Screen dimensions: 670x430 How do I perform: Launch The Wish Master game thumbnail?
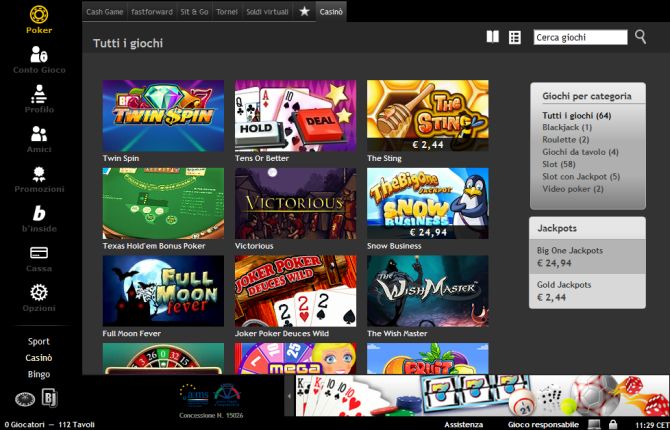[x=428, y=291]
